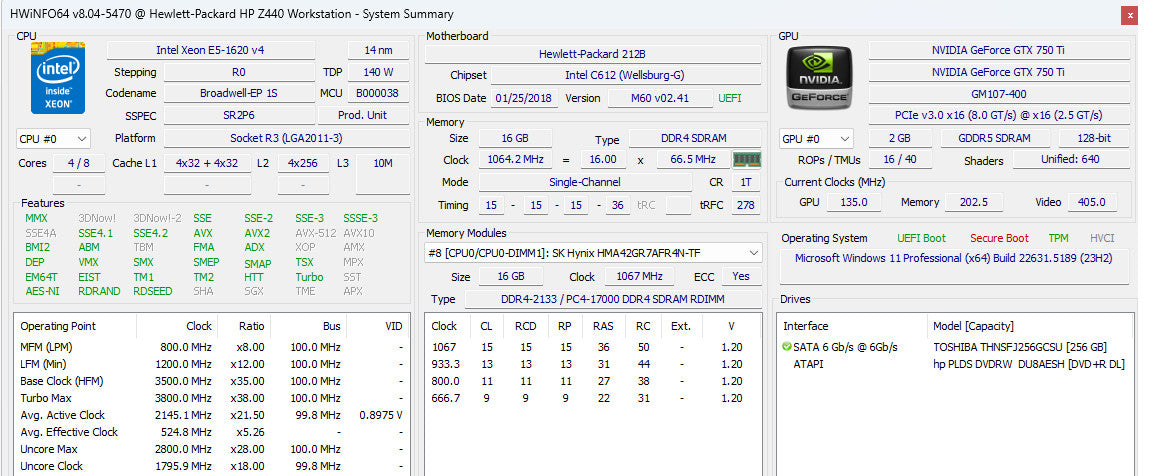Viewport: 1152px width, 476px height.
Task: Click the DDR4-2133 / PC4-17000 module type value
Action: tap(613, 299)
